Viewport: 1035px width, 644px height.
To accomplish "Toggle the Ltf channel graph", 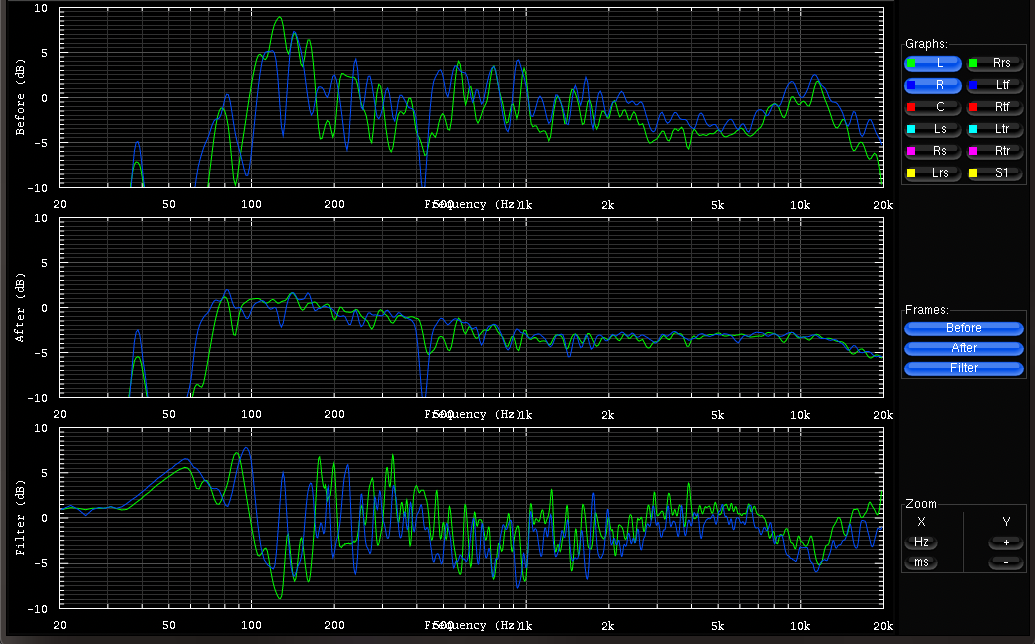I will click(994, 85).
